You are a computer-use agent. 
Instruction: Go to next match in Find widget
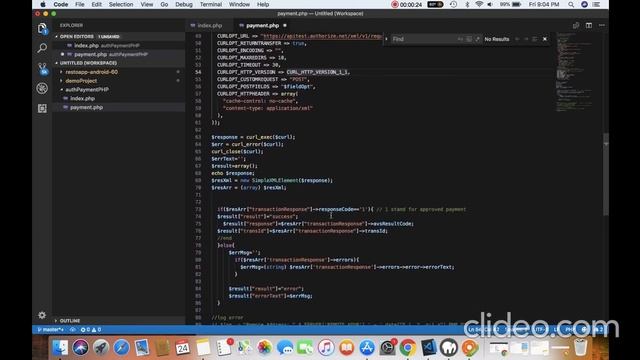(526, 39)
